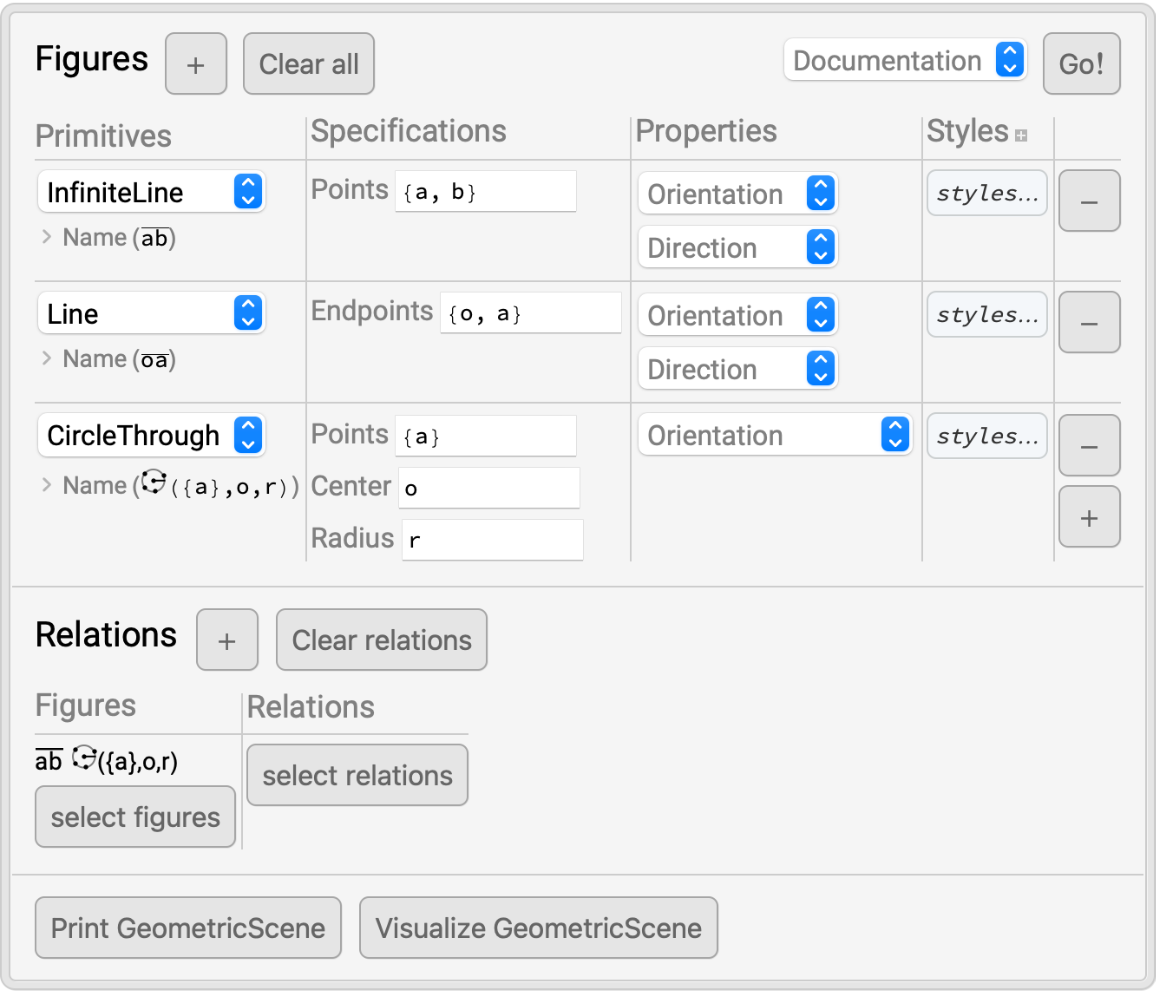1156x992 pixels.
Task: Remove the CircleThrough figure row
Action: click(x=1089, y=445)
